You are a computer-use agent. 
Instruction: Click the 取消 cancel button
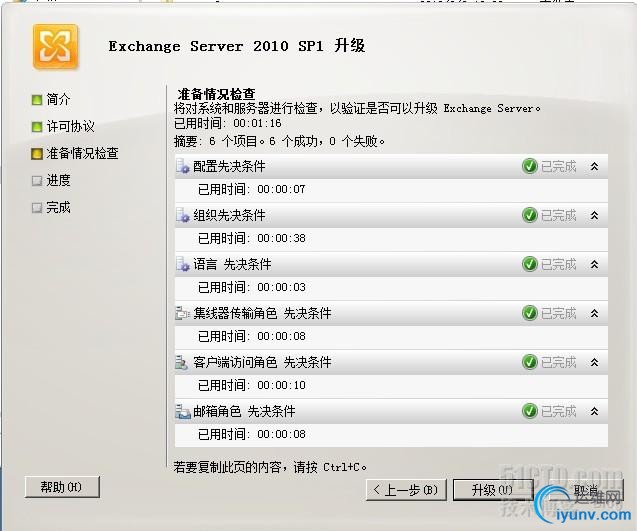click(586, 490)
